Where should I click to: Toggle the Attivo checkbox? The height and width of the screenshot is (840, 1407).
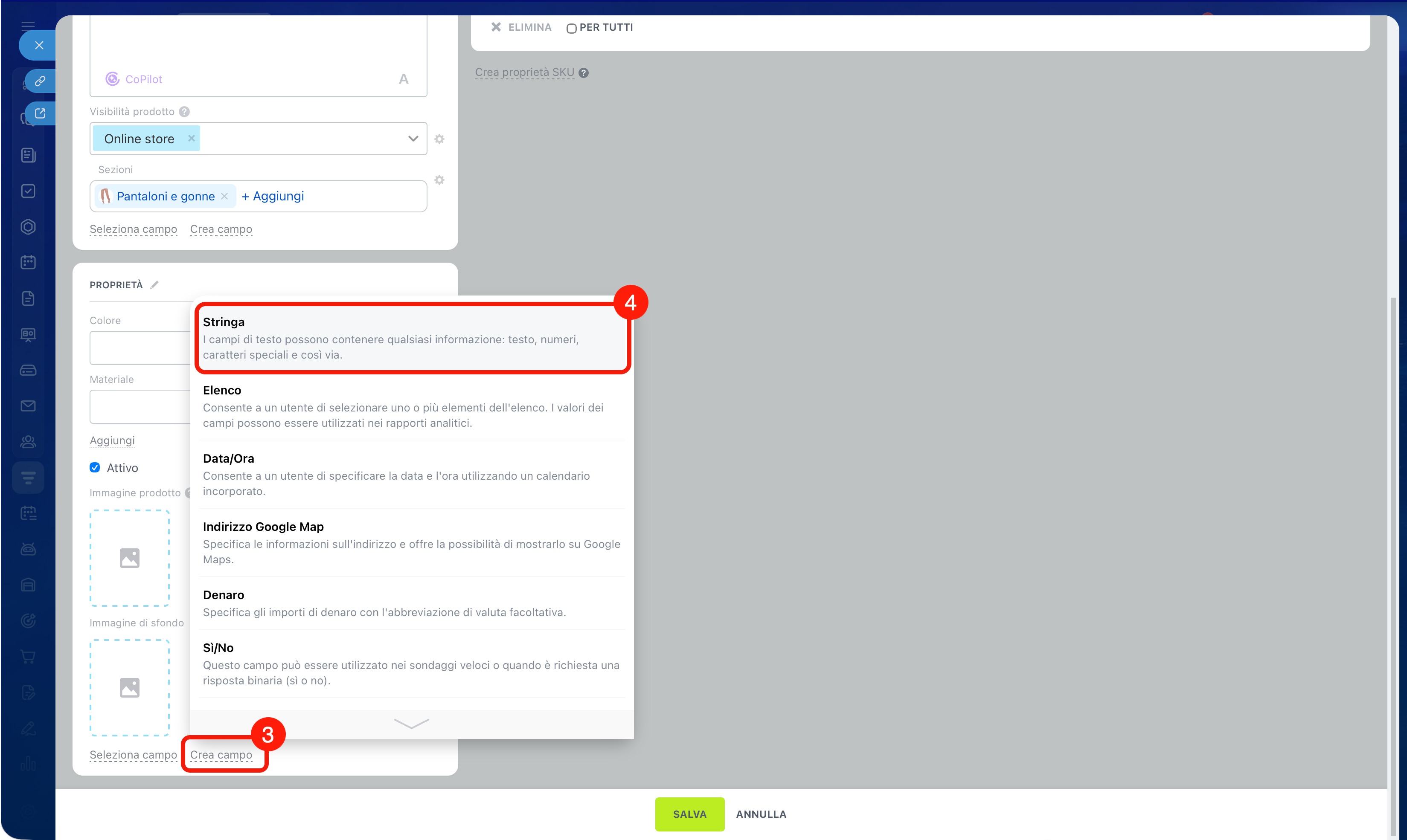(x=95, y=468)
